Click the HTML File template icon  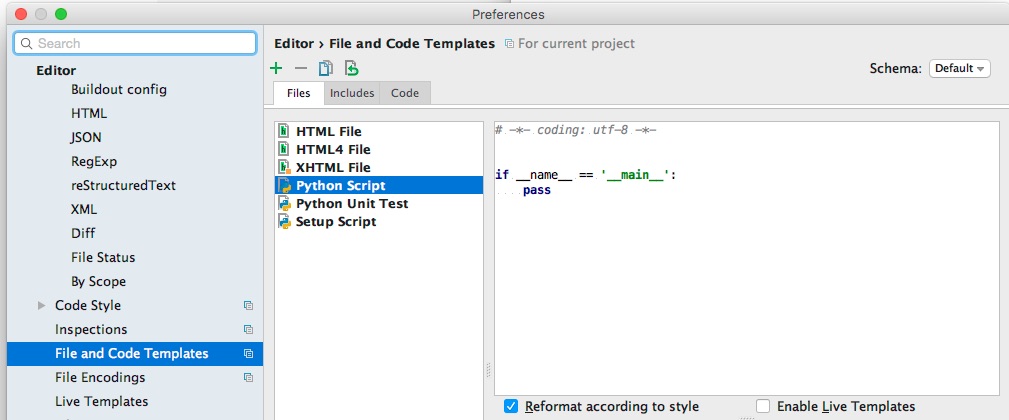(x=285, y=132)
